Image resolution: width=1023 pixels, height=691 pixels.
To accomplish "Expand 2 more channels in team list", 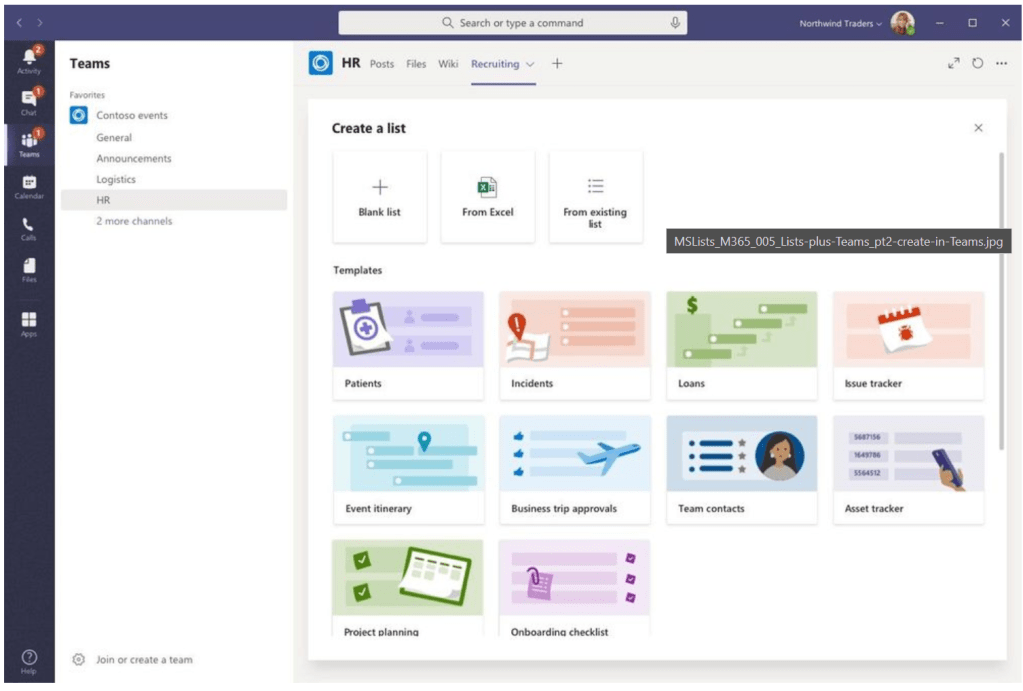I will pyautogui.click(x=134, y=221).
